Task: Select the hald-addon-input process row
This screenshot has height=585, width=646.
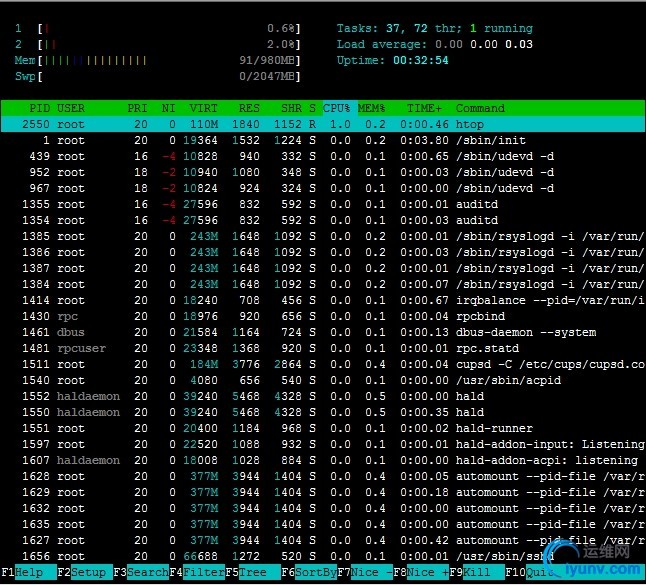Action: [x=323, y=445]
